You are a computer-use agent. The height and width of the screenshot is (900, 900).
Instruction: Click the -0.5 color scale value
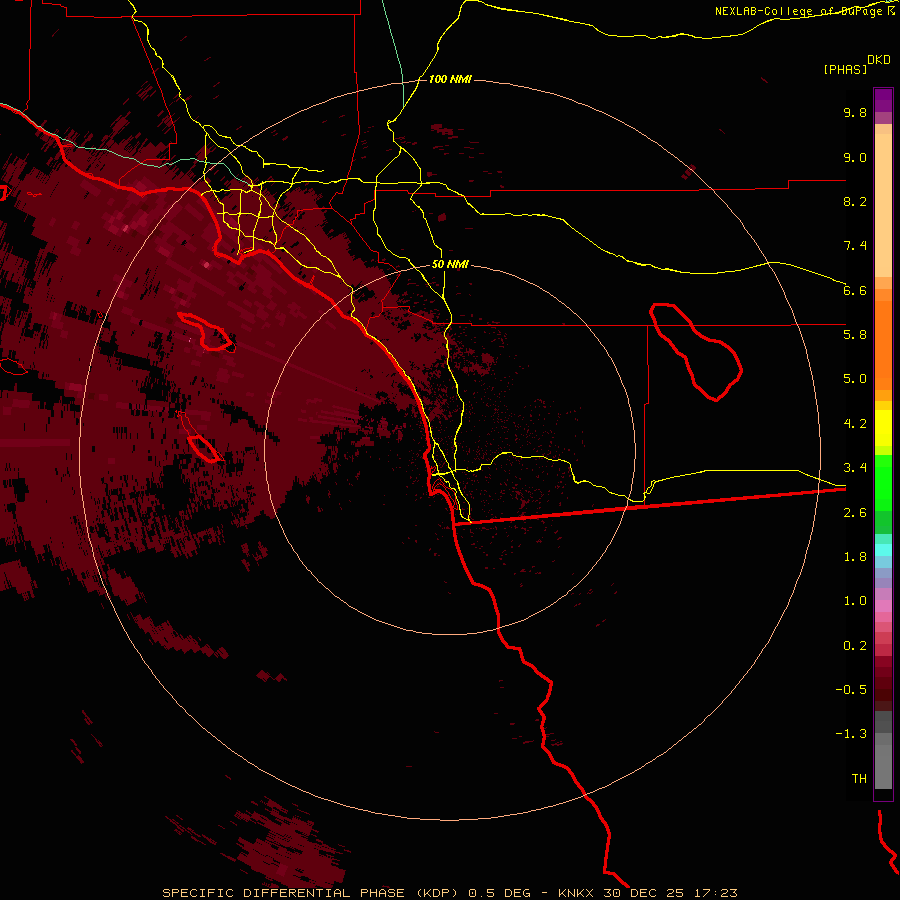(x=851, y=690)
